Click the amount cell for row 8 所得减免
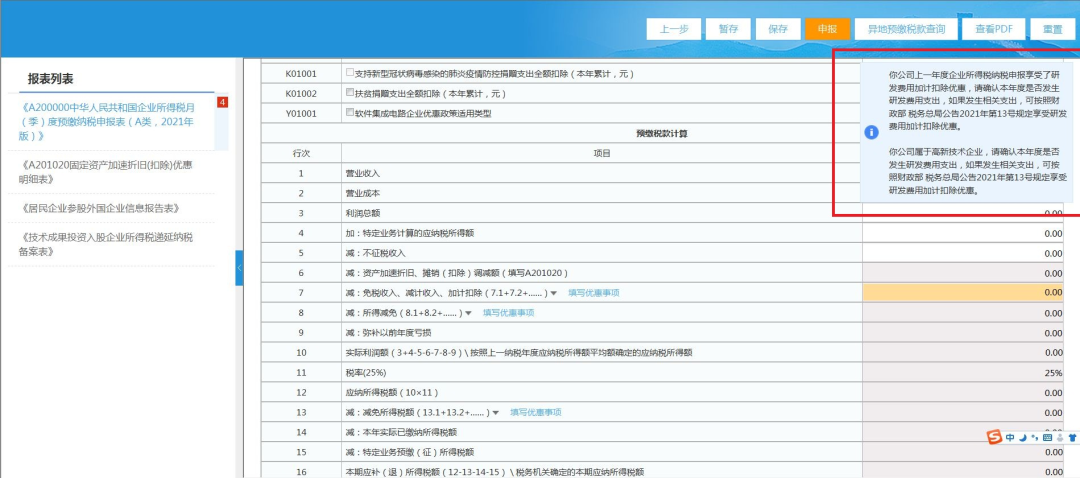Screen dimensions: 1080x478 pyautogui.click(x=963, y=313)
